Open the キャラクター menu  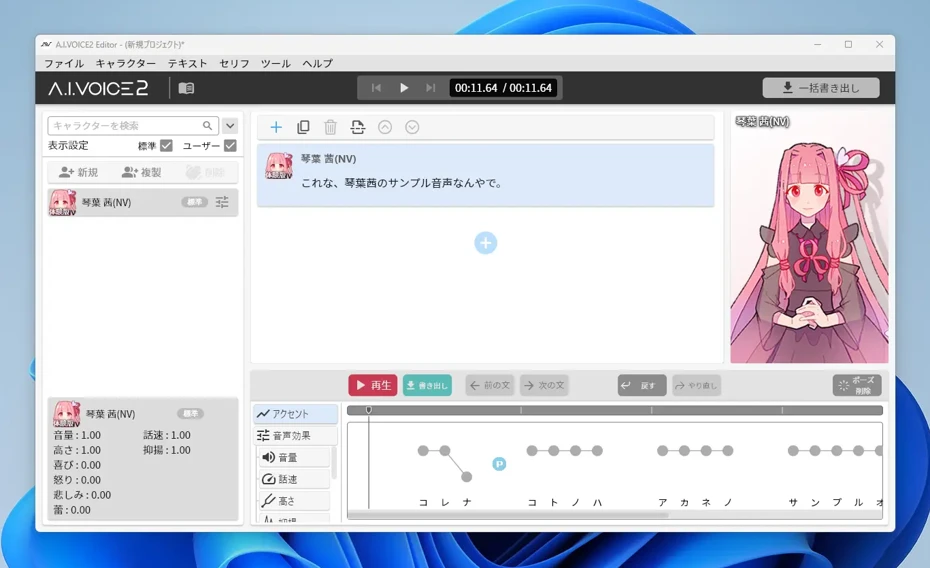126,63
